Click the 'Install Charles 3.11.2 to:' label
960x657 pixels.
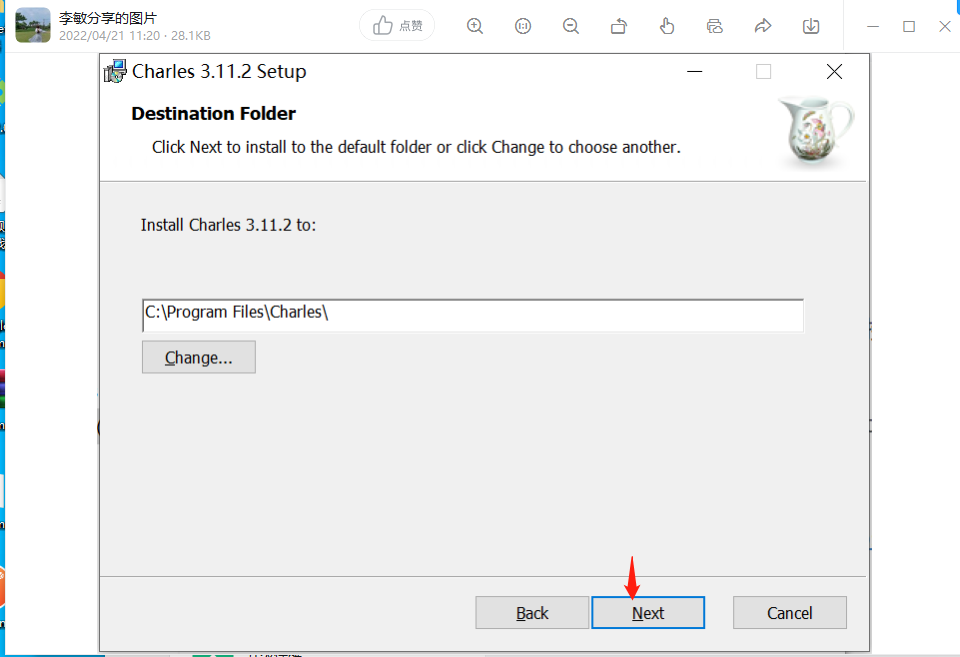(x=228, y=225)
